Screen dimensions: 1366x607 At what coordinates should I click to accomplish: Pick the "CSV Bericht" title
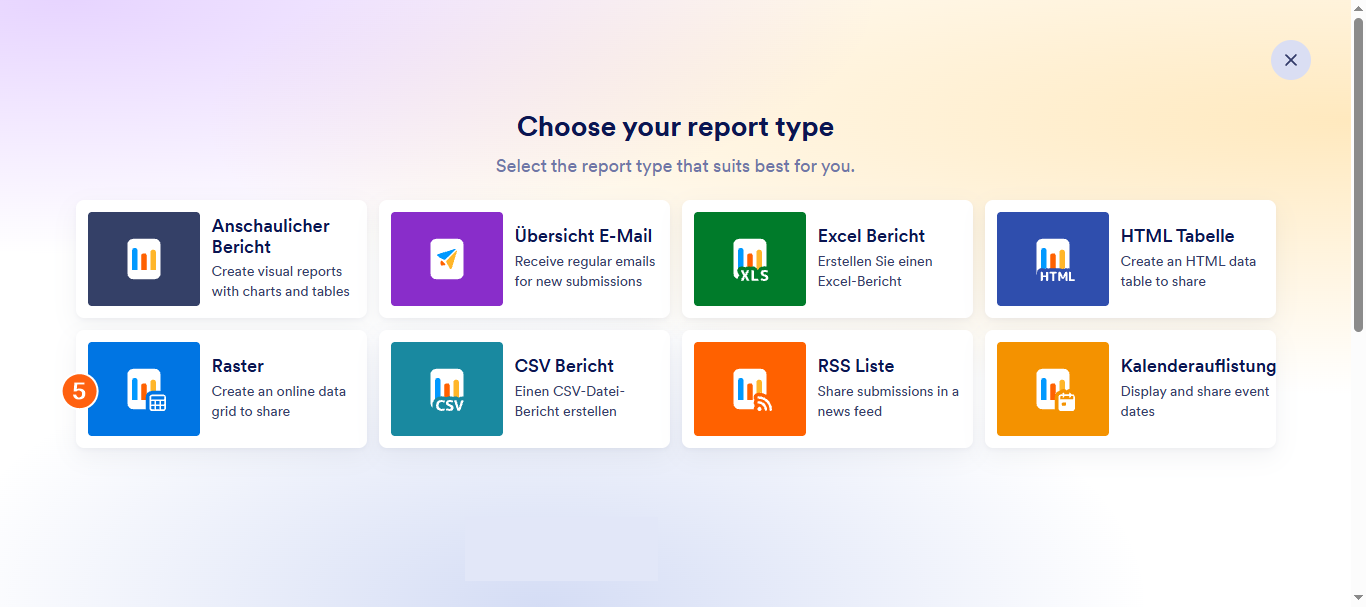564,366
